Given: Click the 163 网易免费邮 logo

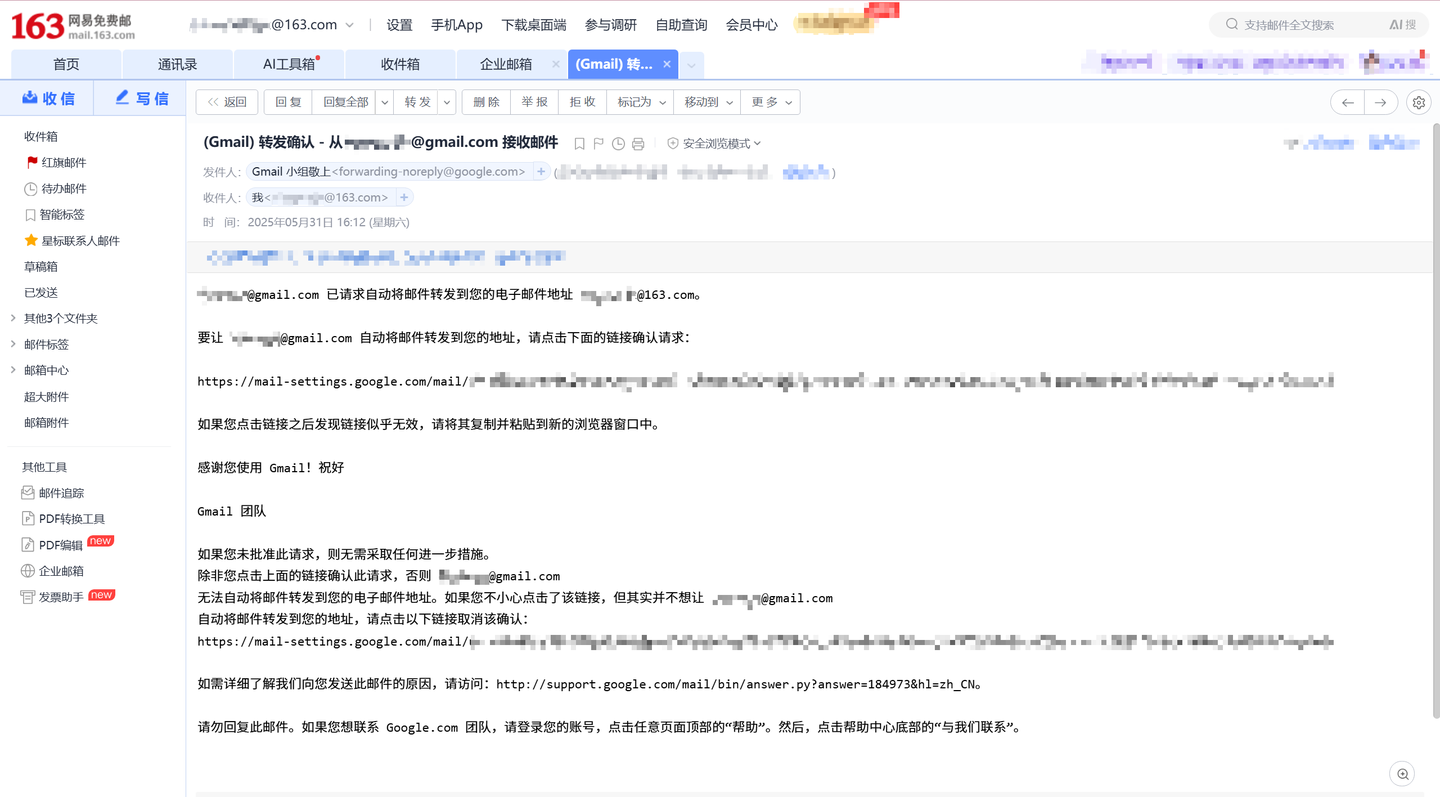Looking at the screenshot, I should (x=72, y=26).
